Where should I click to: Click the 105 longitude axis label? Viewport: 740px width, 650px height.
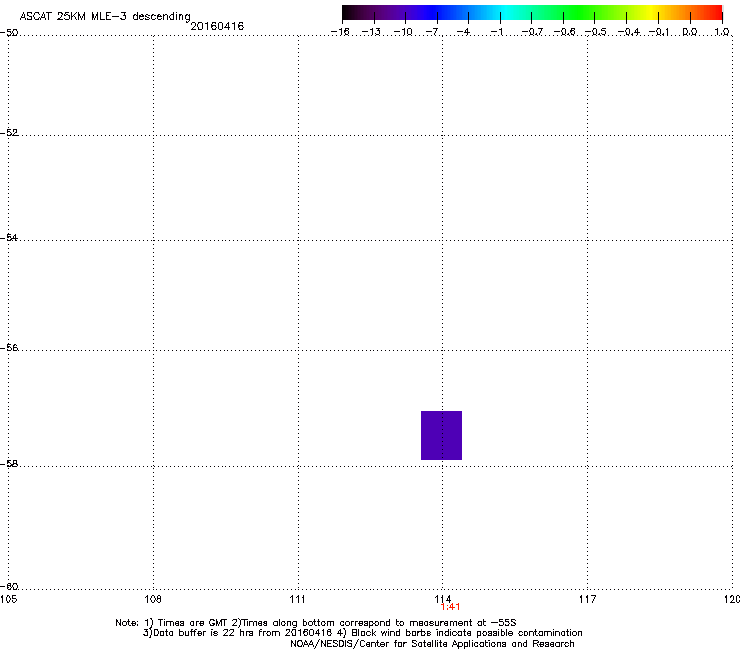[8, 599]
